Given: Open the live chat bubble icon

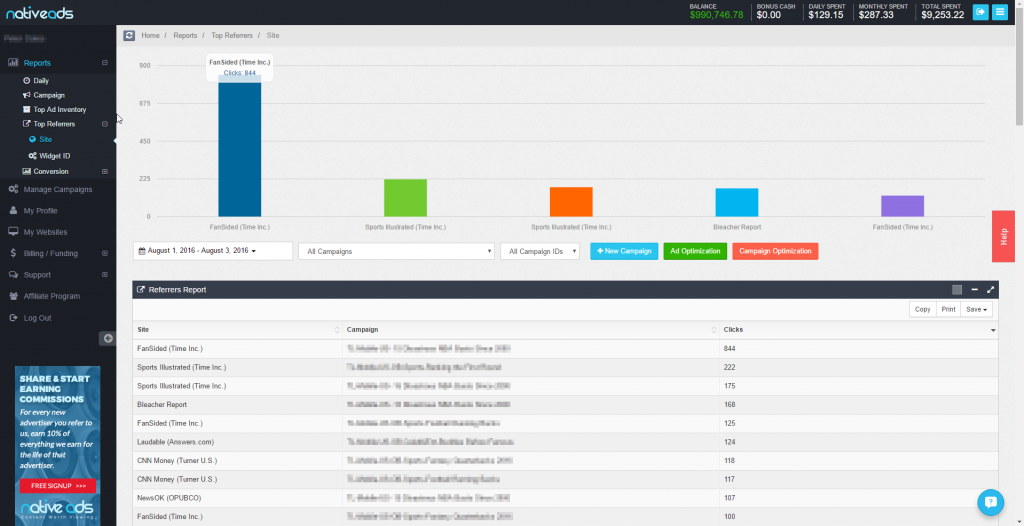Looking at the screenshot, I should 991,502.
